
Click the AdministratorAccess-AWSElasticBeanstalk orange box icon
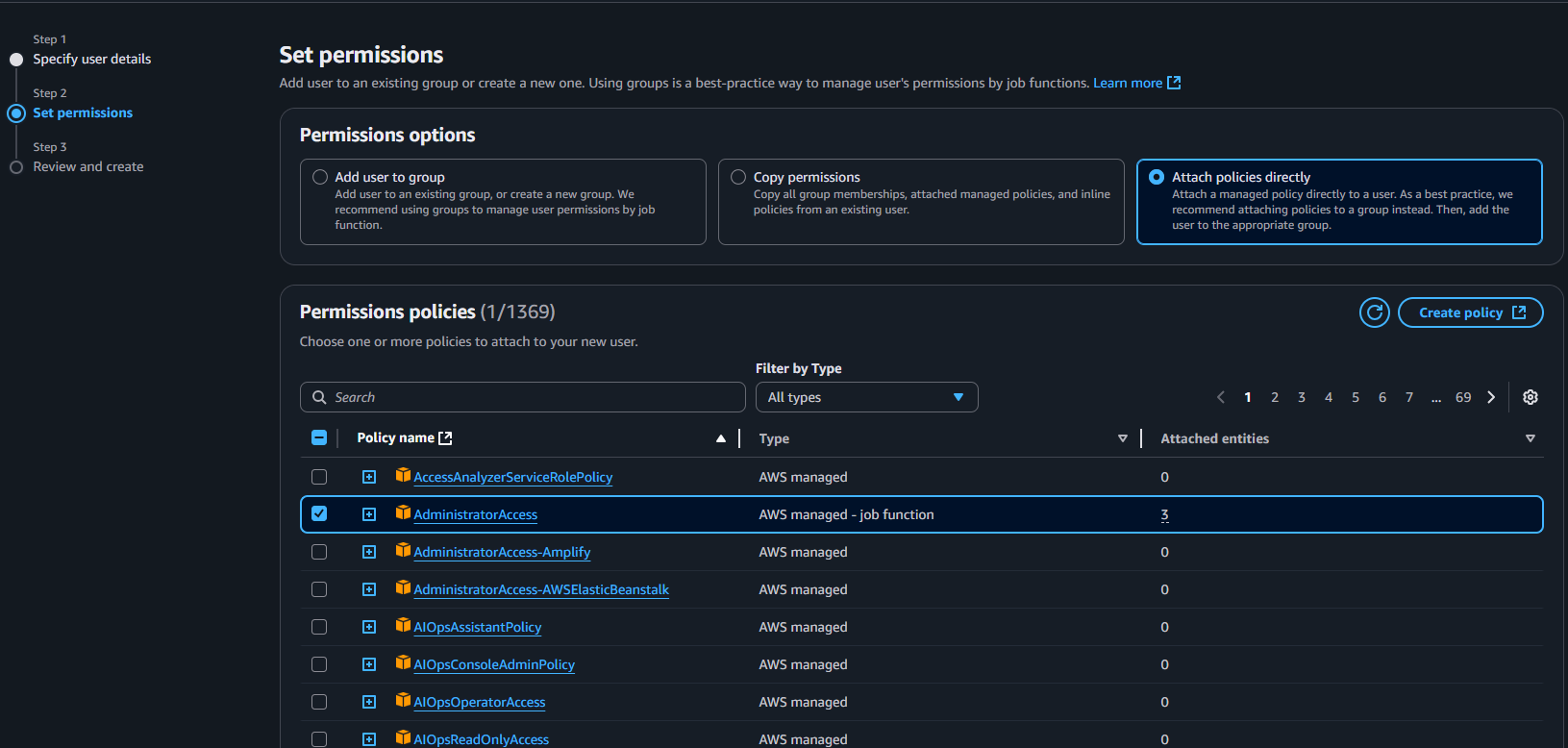pos(403,588)
